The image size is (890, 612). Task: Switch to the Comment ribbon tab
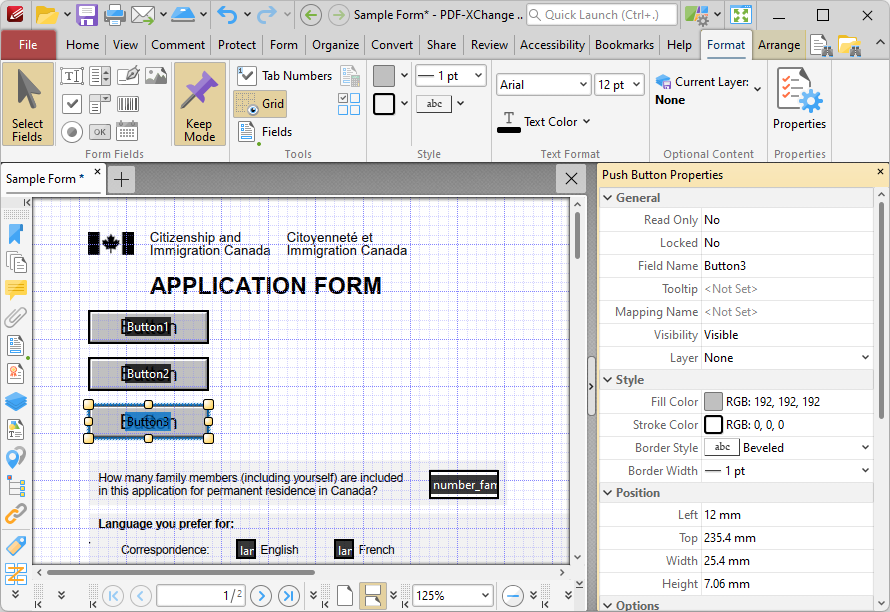(x=178, y=45)
